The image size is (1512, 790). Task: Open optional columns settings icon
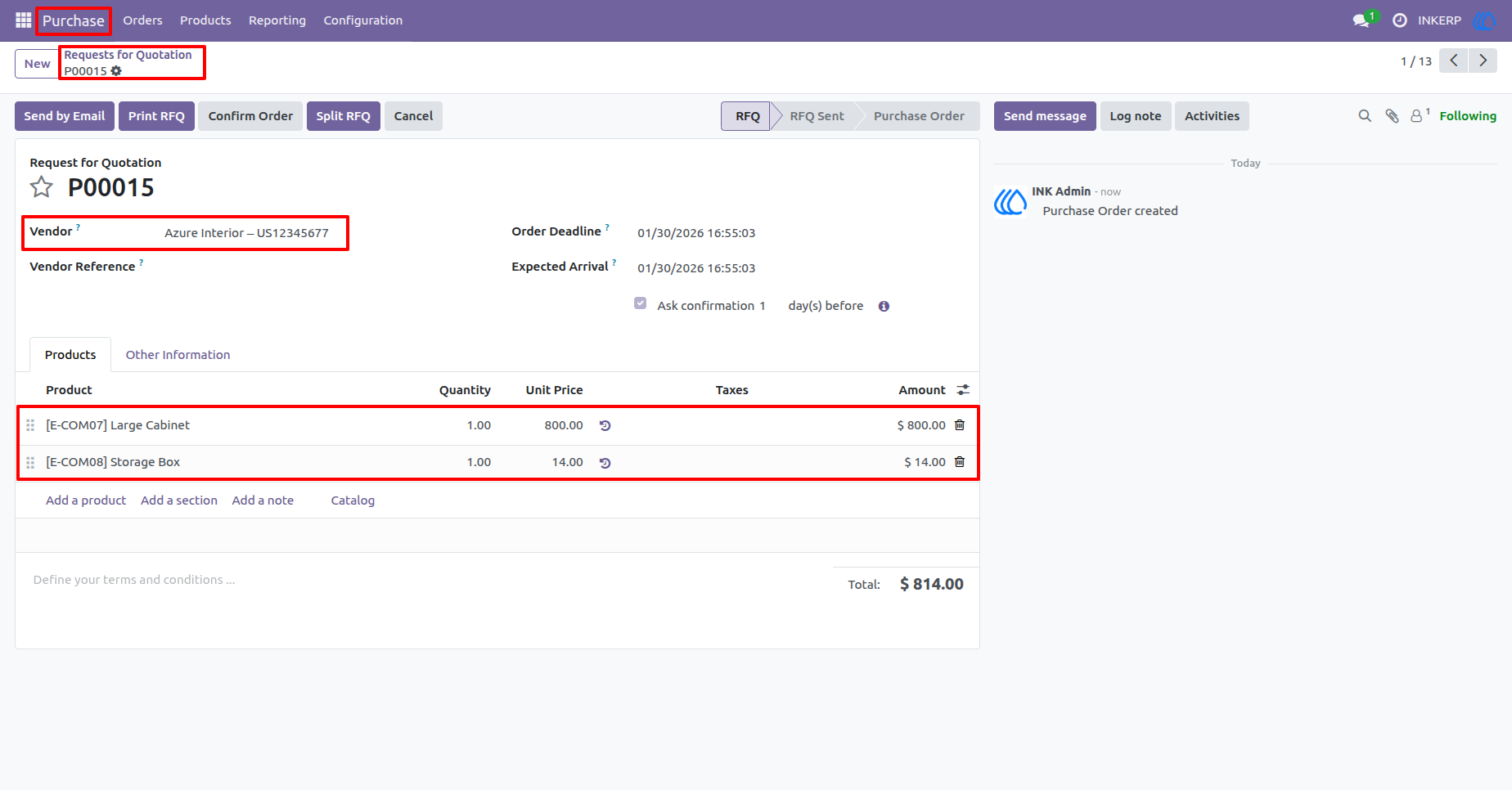click(963, 390)
